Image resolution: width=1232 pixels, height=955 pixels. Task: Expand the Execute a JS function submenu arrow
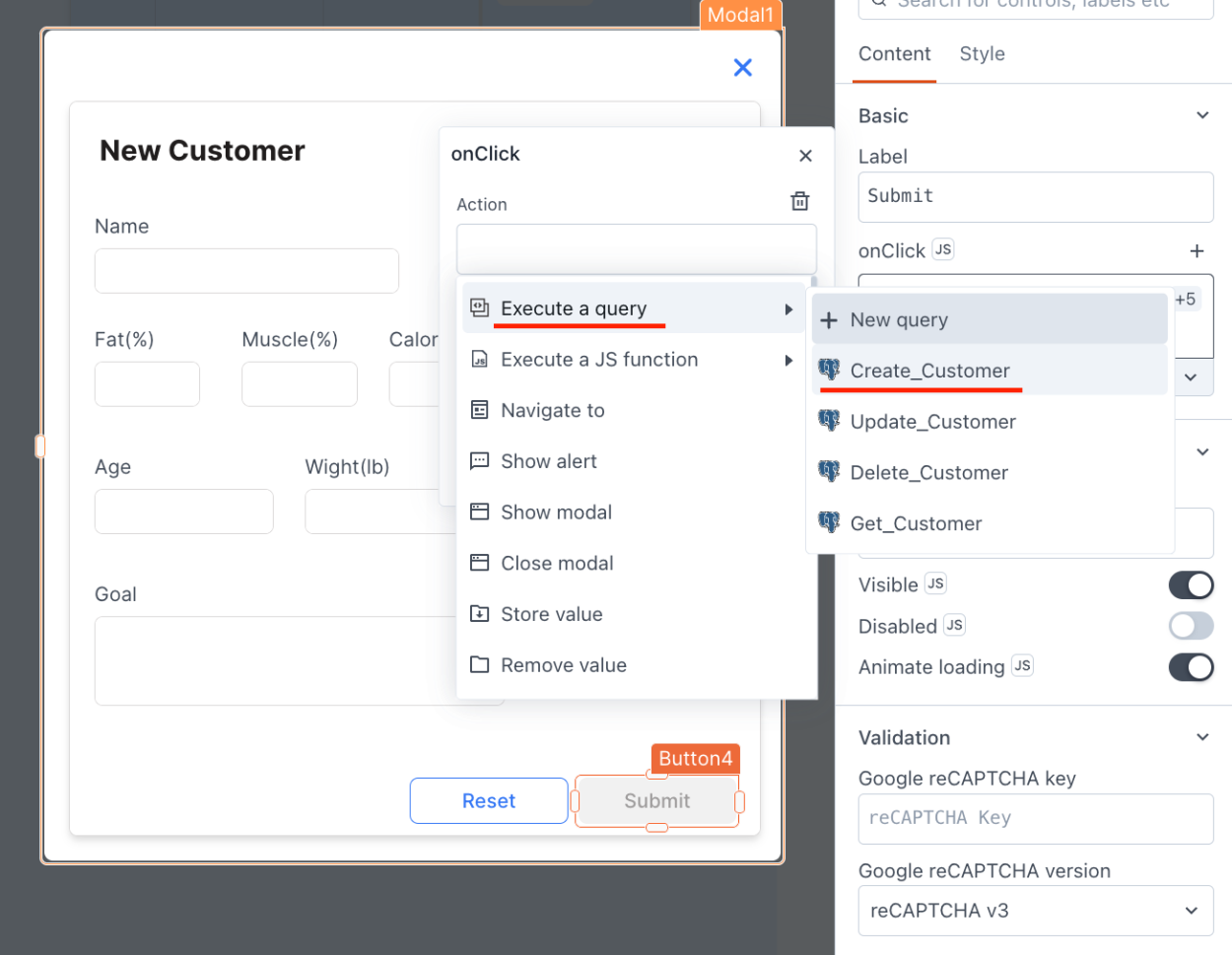point(788,360)
